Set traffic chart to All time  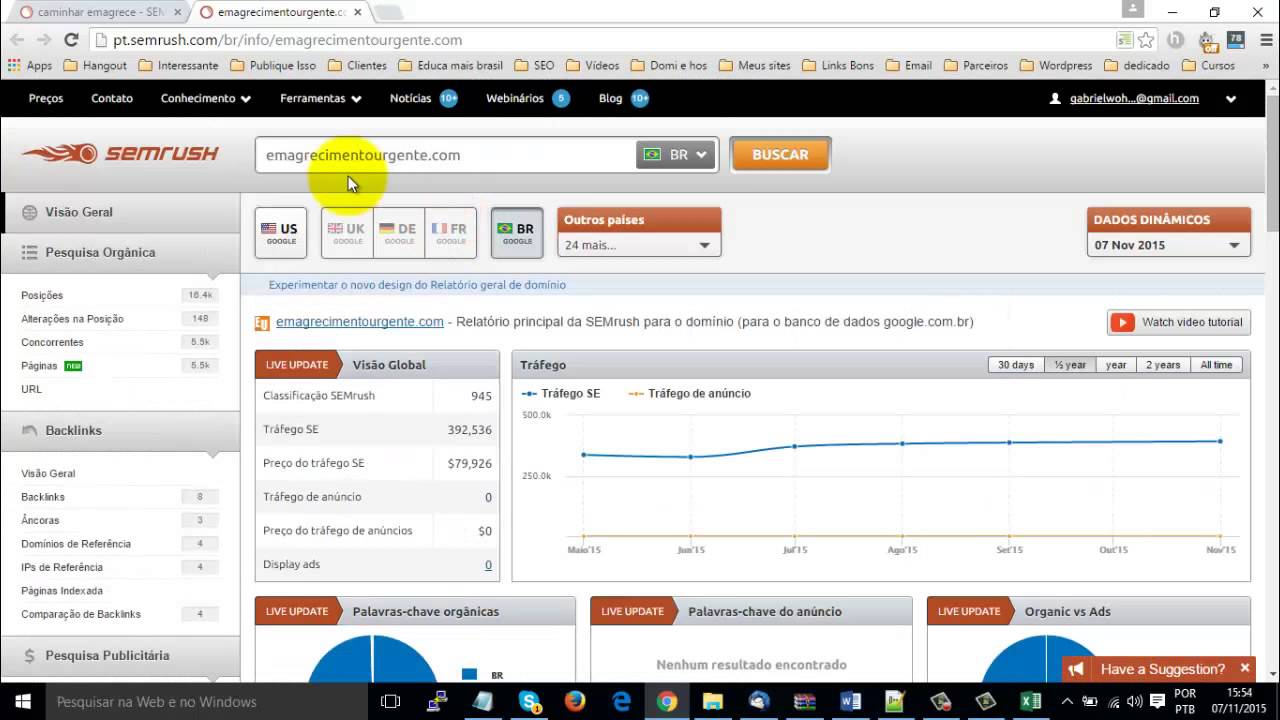pyautogui.click(x=1216, y=365)
